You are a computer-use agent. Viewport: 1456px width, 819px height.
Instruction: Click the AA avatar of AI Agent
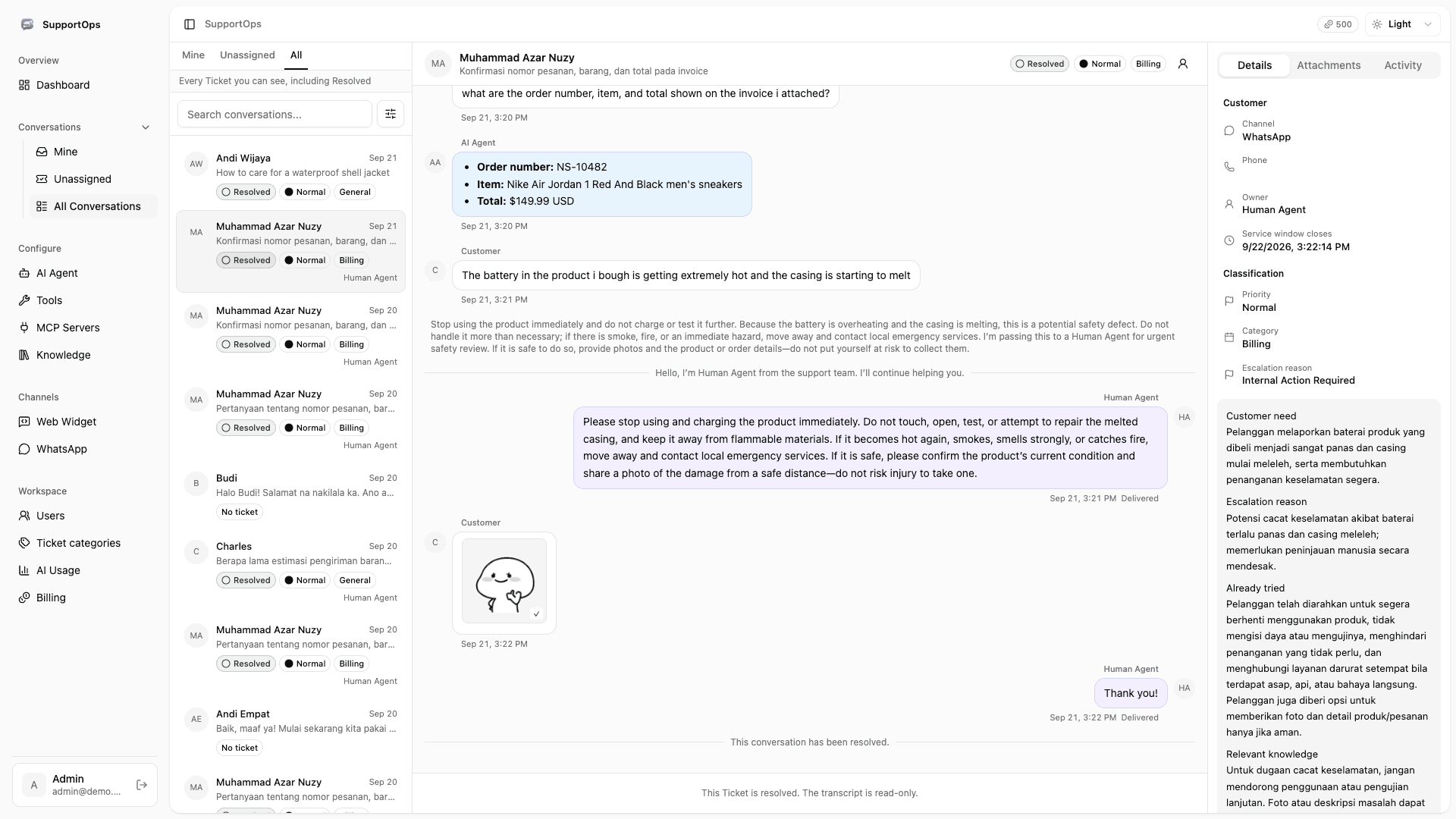[435, 162]
